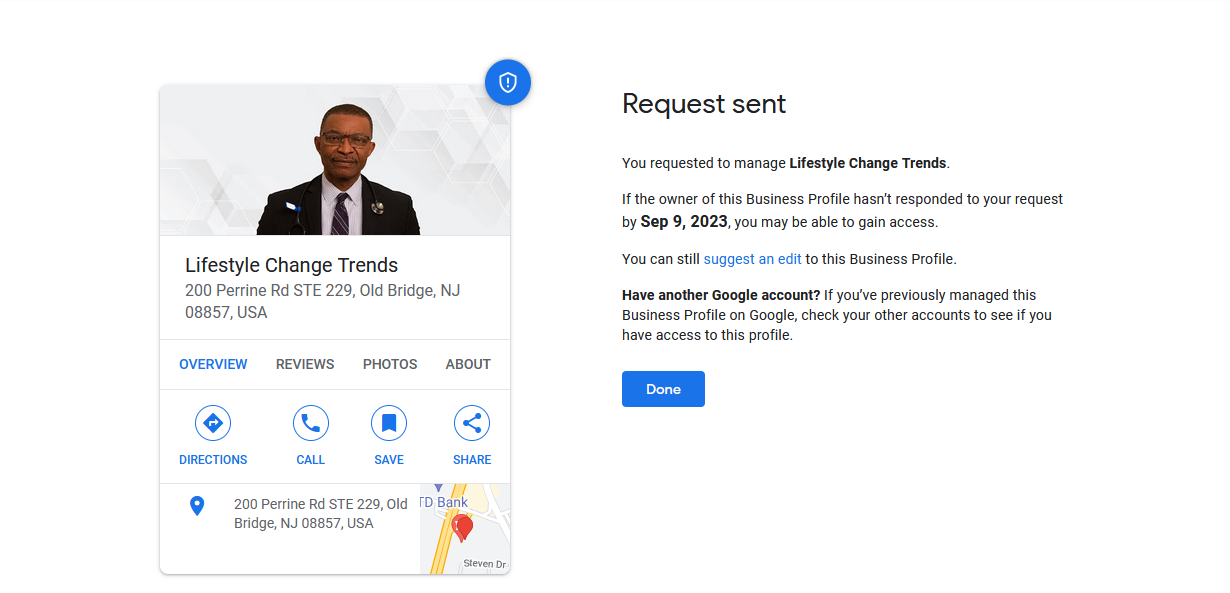Open the About tab
Viewport: 1230px width, 593px height.
pos(468,364)
